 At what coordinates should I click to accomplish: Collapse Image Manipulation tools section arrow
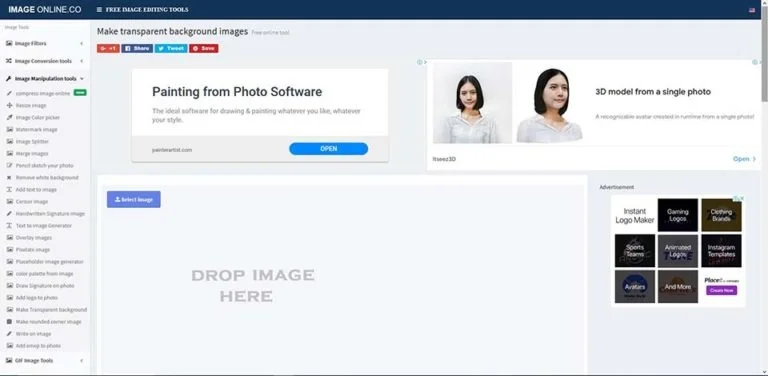(x=81, y=79)
